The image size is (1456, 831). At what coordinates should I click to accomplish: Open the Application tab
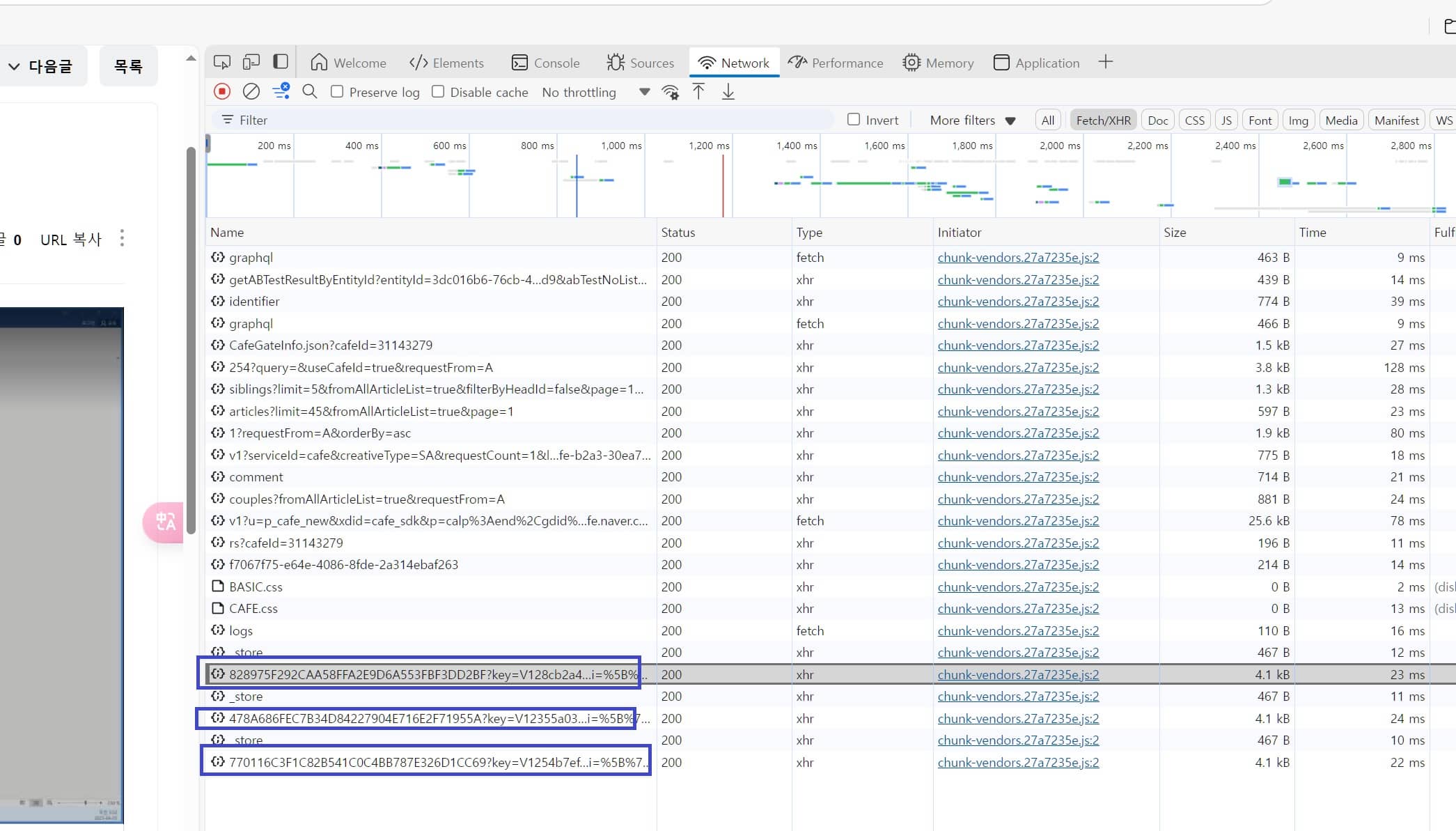click(x=1036, y=63)
